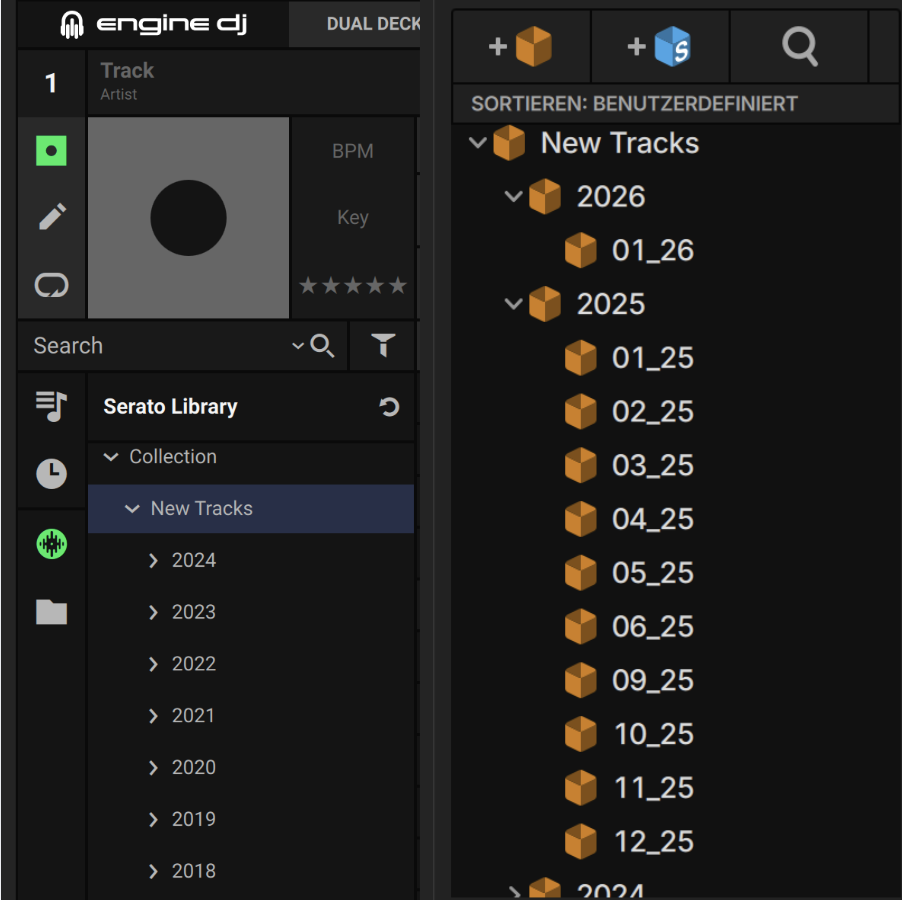Image resolution: width=902 pixels, height=900 pixels.
Task: Switch to the Dual Deck tab
Action: tap(372, 24)
